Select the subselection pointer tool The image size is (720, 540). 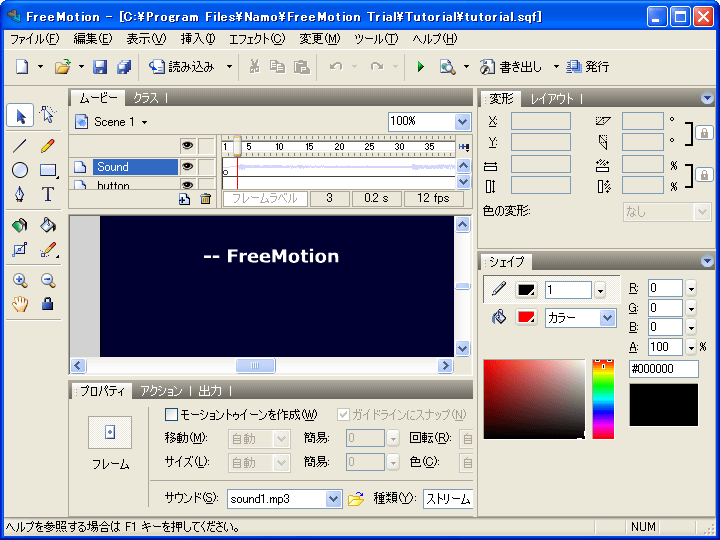48,115
